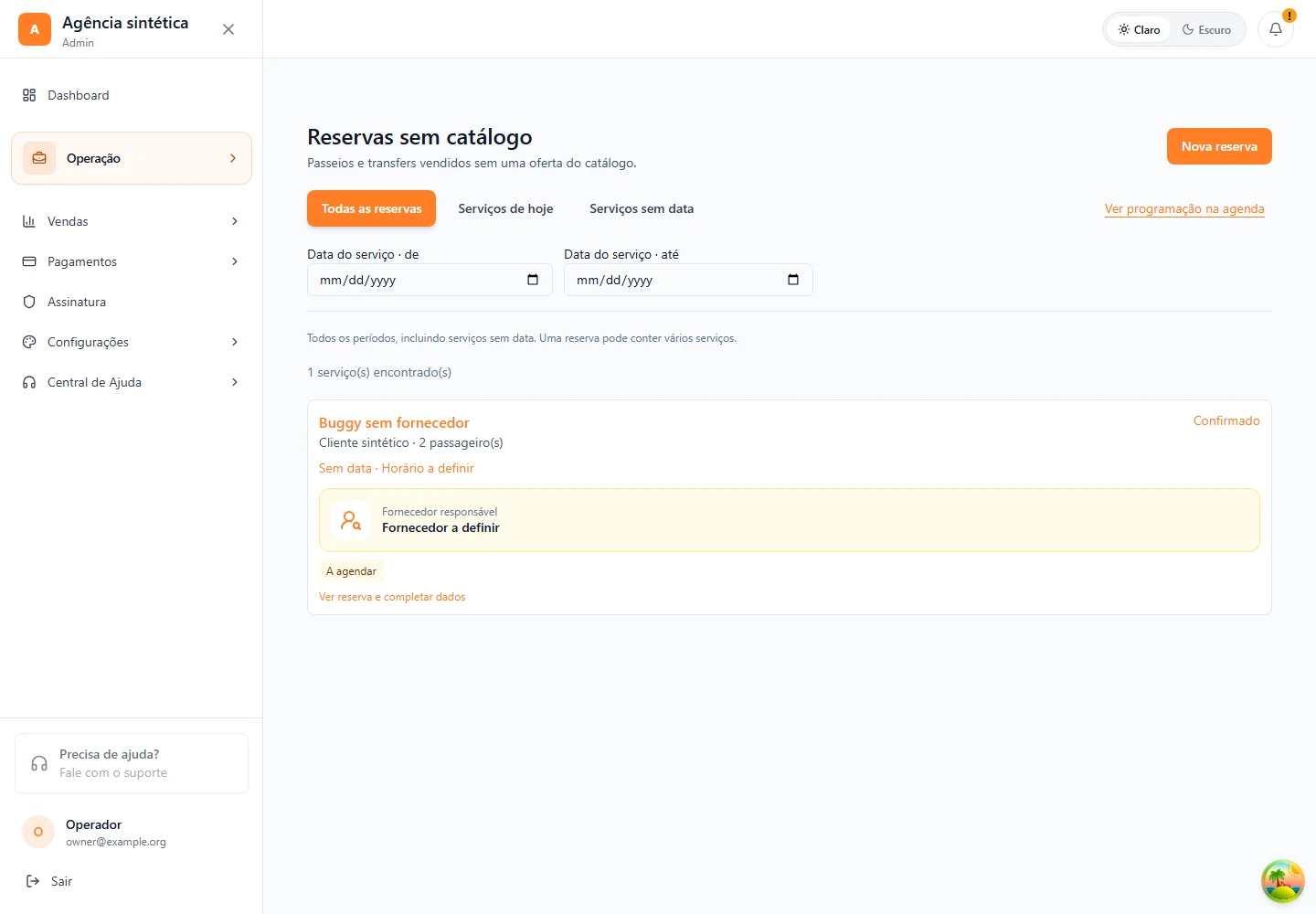Viewport: 1316px width, 914px height.
Task: Click the Confirmado status label
Action: coord(1226,420)
